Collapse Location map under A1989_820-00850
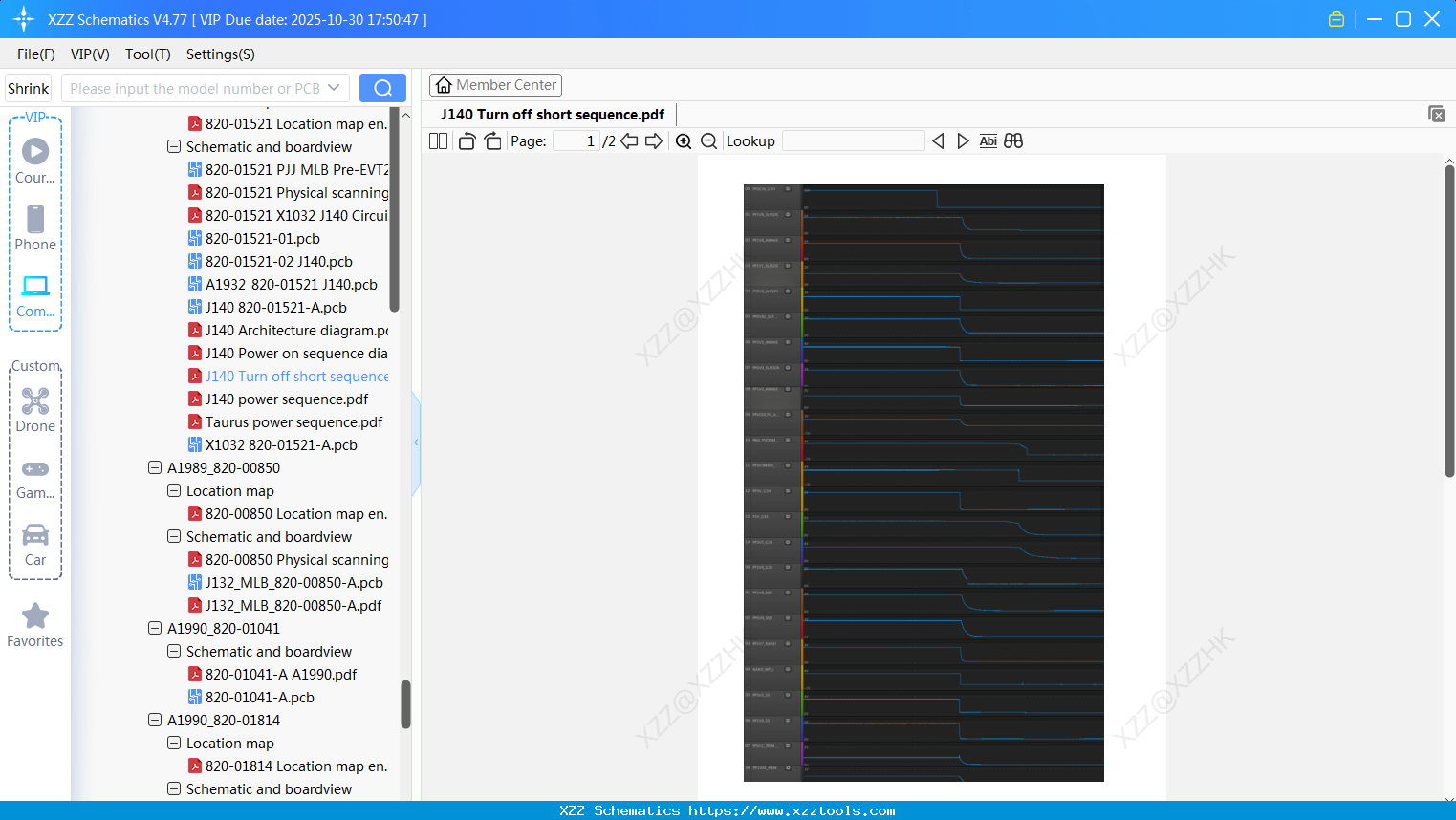1456x820 pixels. (174, 490)
